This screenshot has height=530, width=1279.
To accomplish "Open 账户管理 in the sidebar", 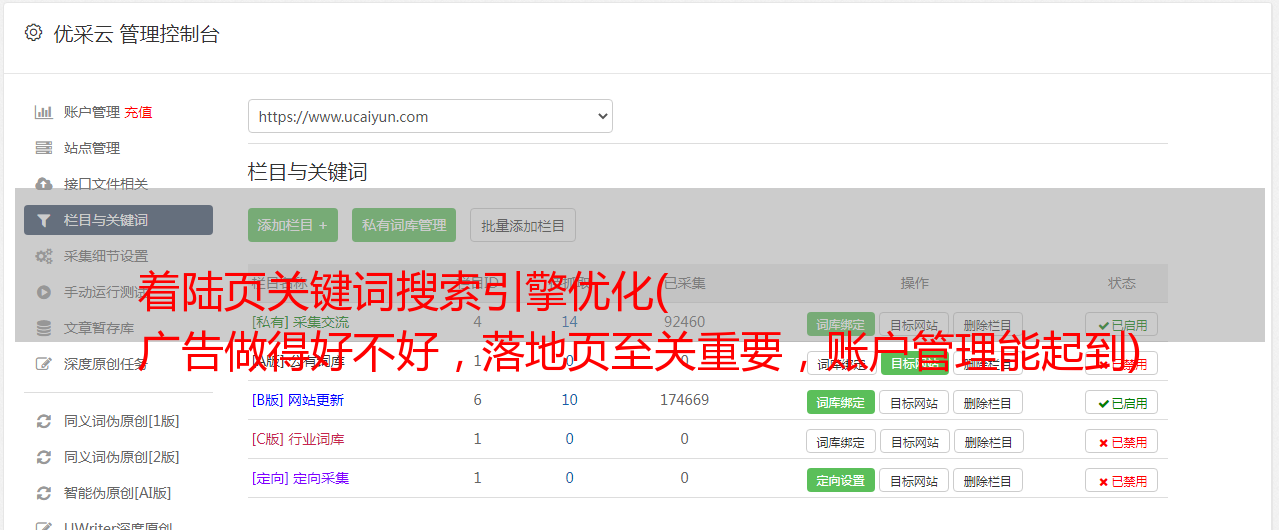I will click(x=92, y=112).
